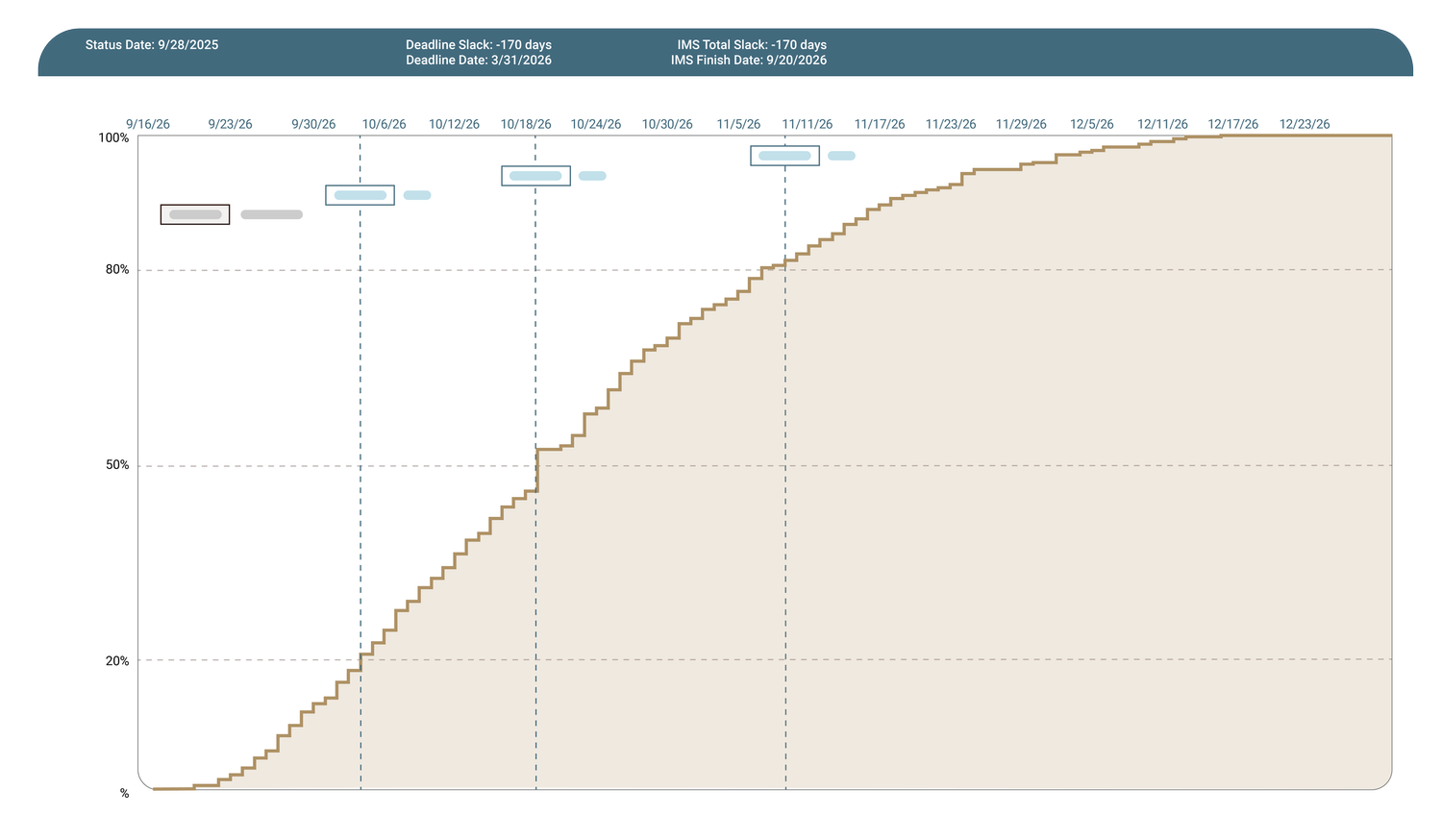Click the IMS Total Slack header label
This screenshot has width=1442, height=840.
750,44
